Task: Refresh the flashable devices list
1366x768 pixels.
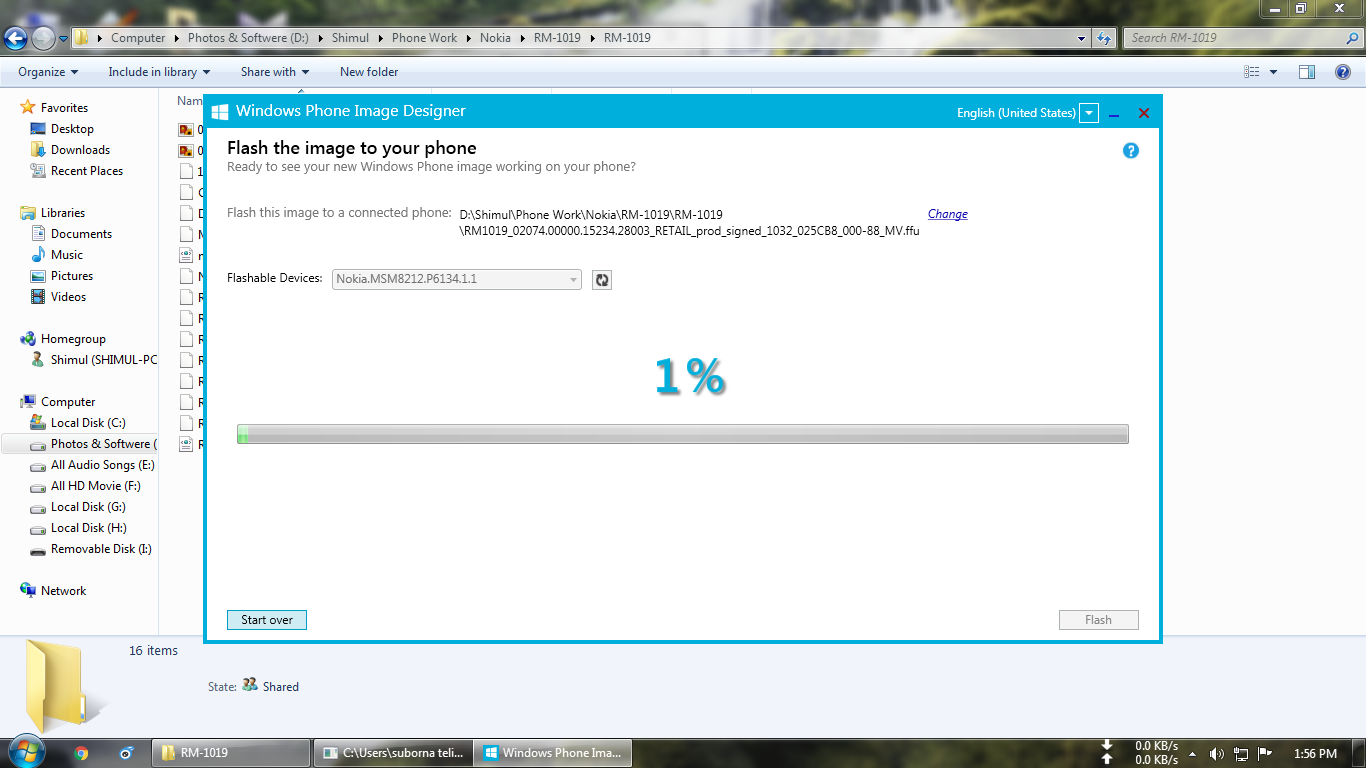Action: tap(602, 280)
